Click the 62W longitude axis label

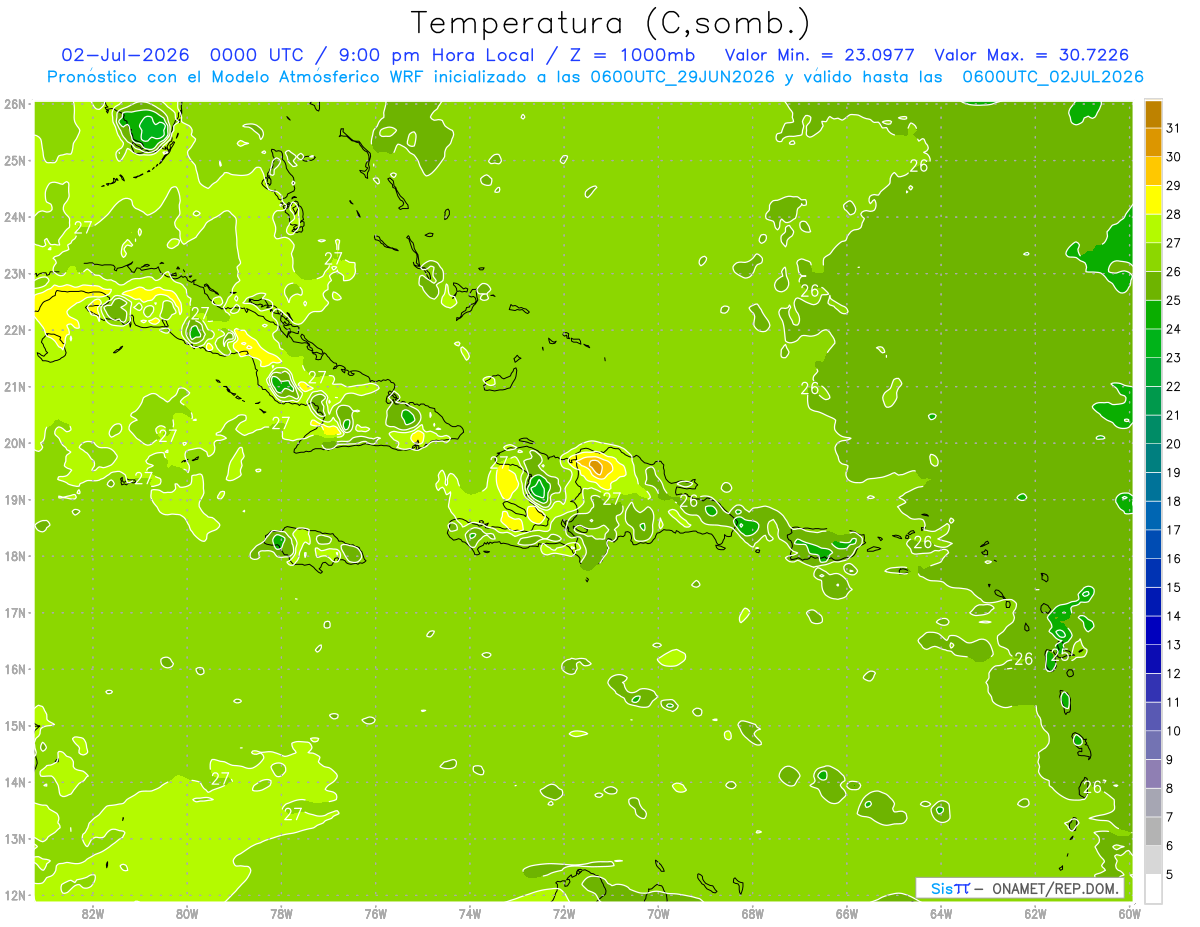[1034, 913]
